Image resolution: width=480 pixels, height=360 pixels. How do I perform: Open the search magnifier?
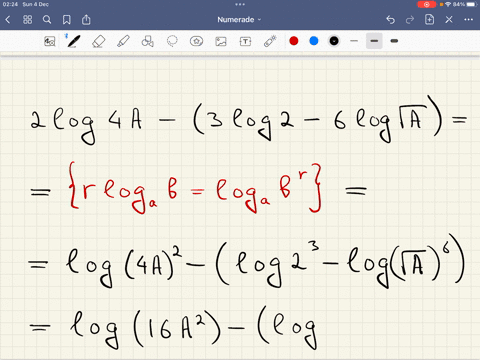point(47,20)
